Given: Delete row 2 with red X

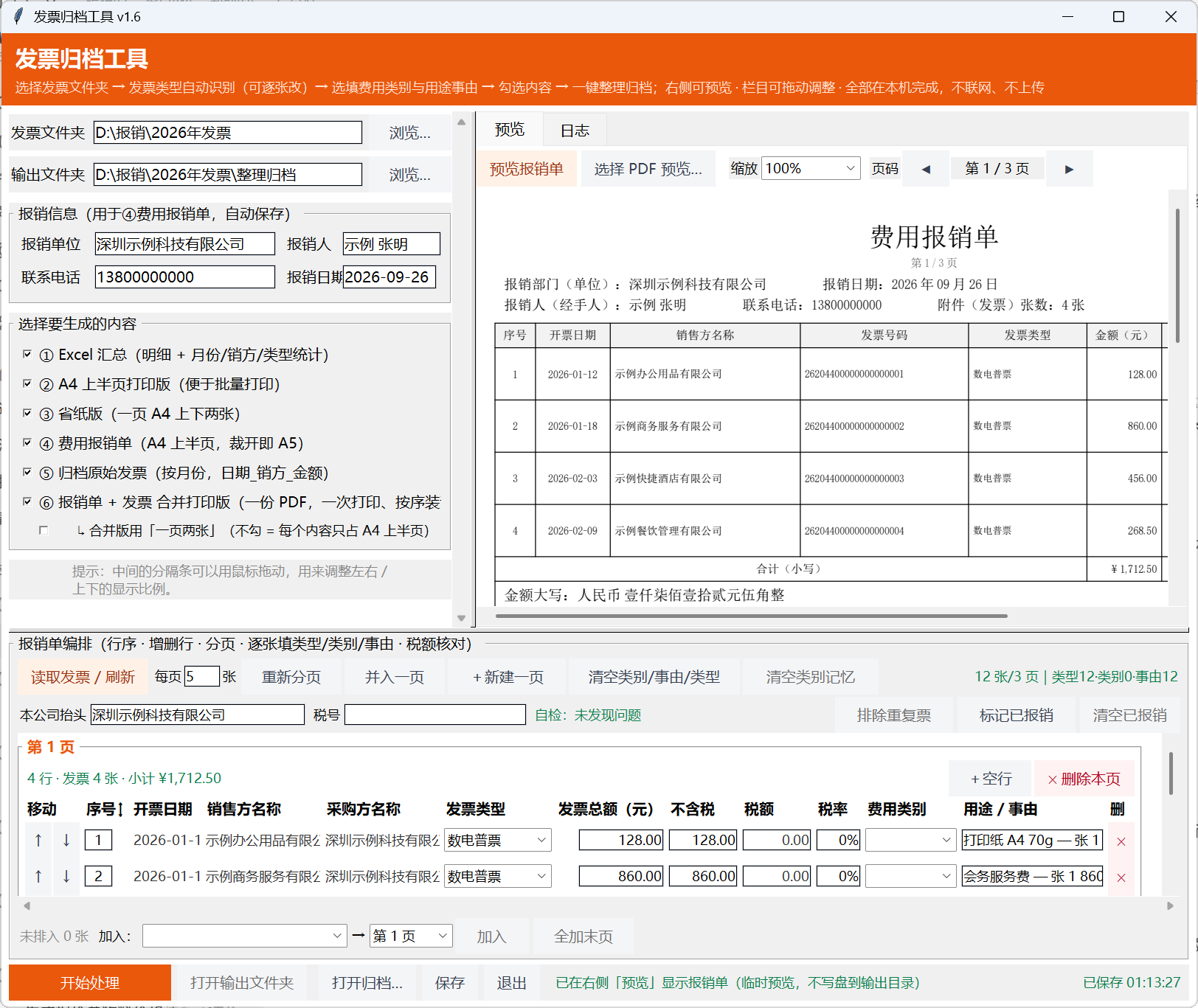Looking at the screenshot, I should [1121, 877].
